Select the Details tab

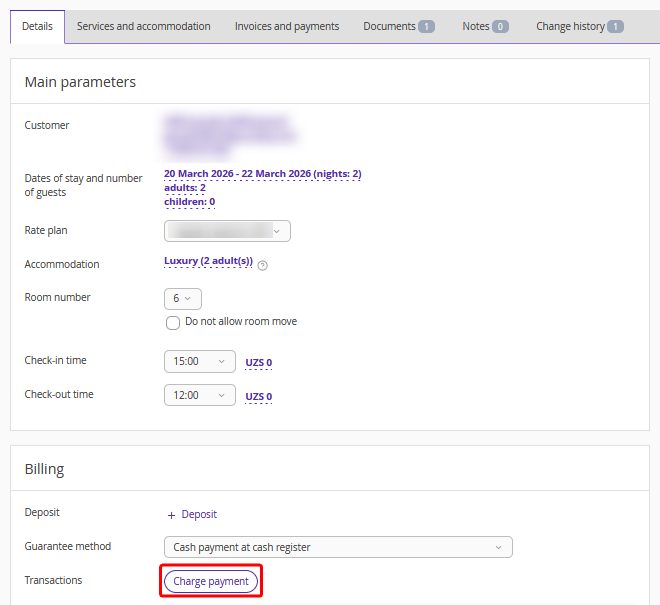click(37, 26)
